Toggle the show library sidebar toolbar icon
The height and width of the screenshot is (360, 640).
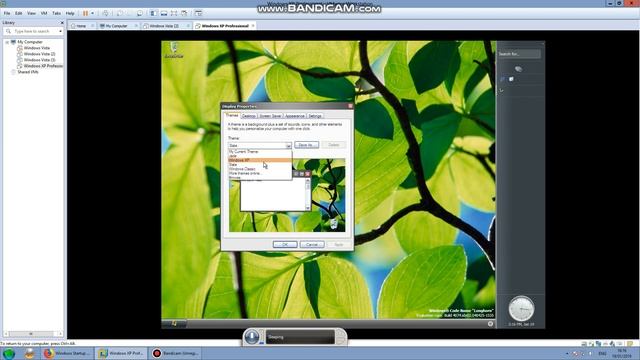tap(154, 13)
